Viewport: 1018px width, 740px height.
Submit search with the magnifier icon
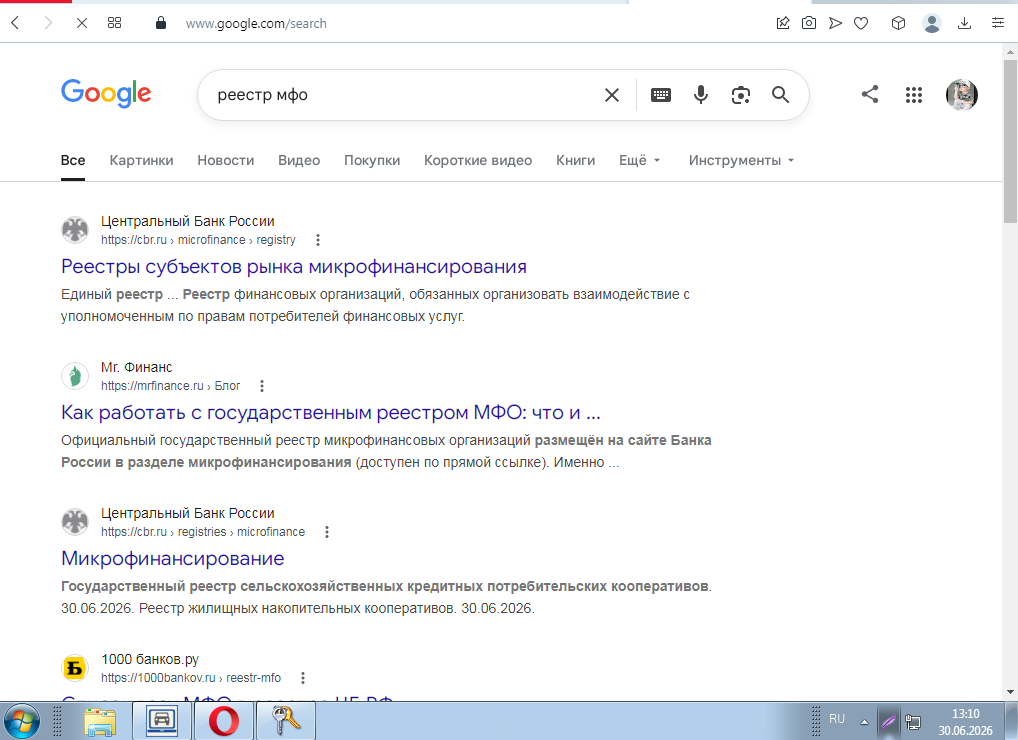pos(780,95)
